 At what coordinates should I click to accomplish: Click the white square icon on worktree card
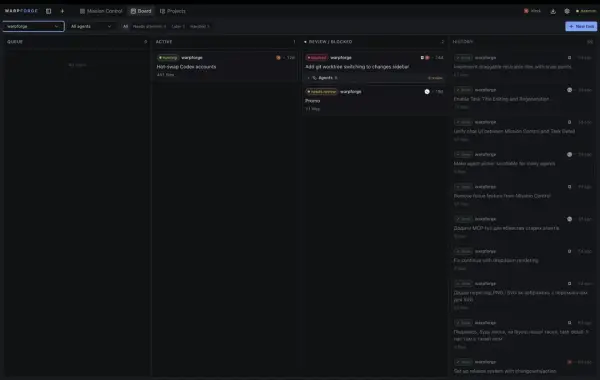coord(422,58)
